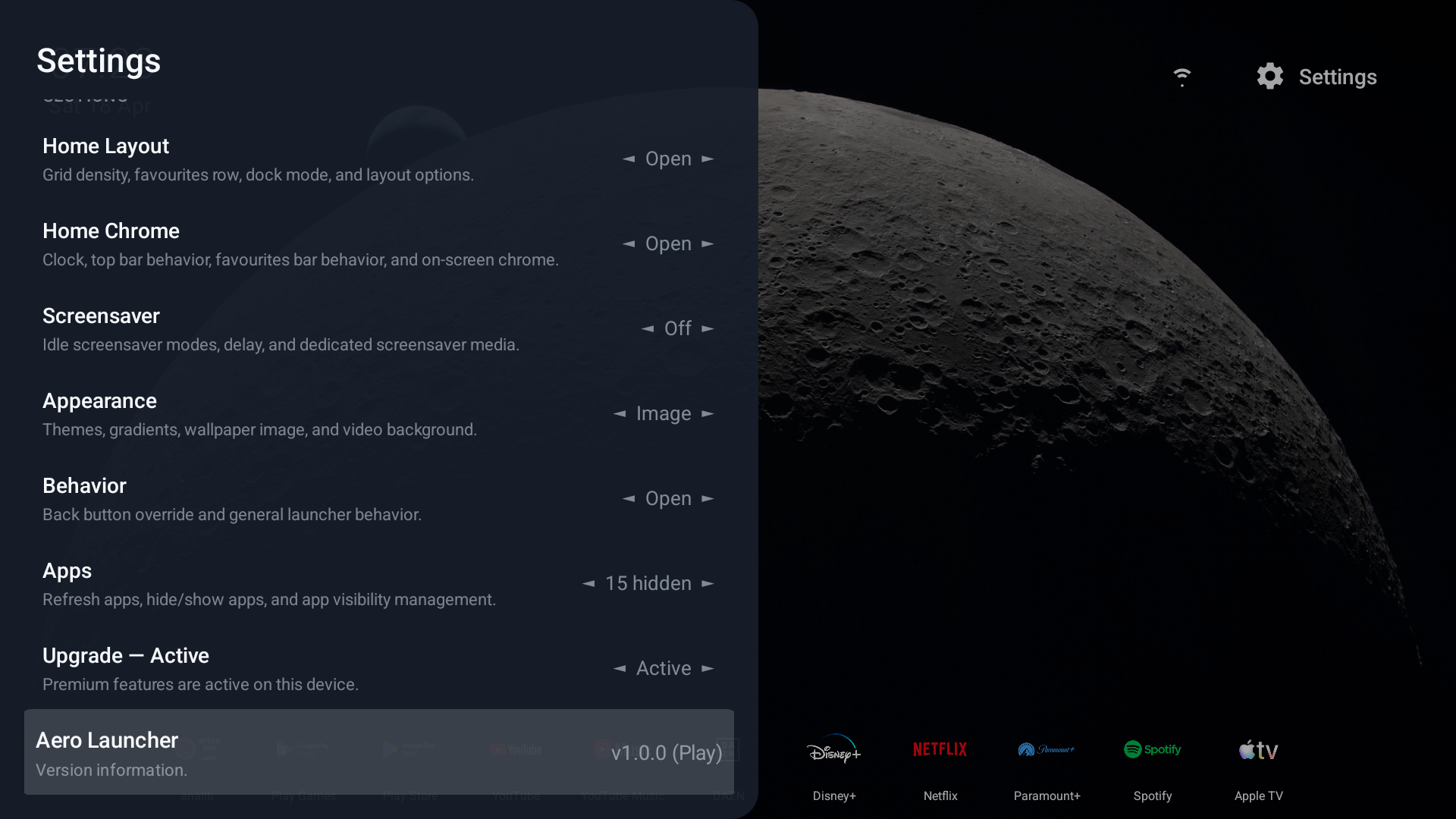1456x819 pixels.
Task: Cycle Appearance setting with the left arrow
Action: [x=620, y=413]
